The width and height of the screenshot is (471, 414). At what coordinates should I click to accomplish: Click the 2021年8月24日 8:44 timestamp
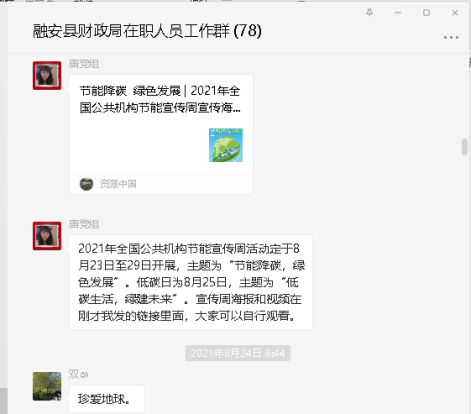238,353
